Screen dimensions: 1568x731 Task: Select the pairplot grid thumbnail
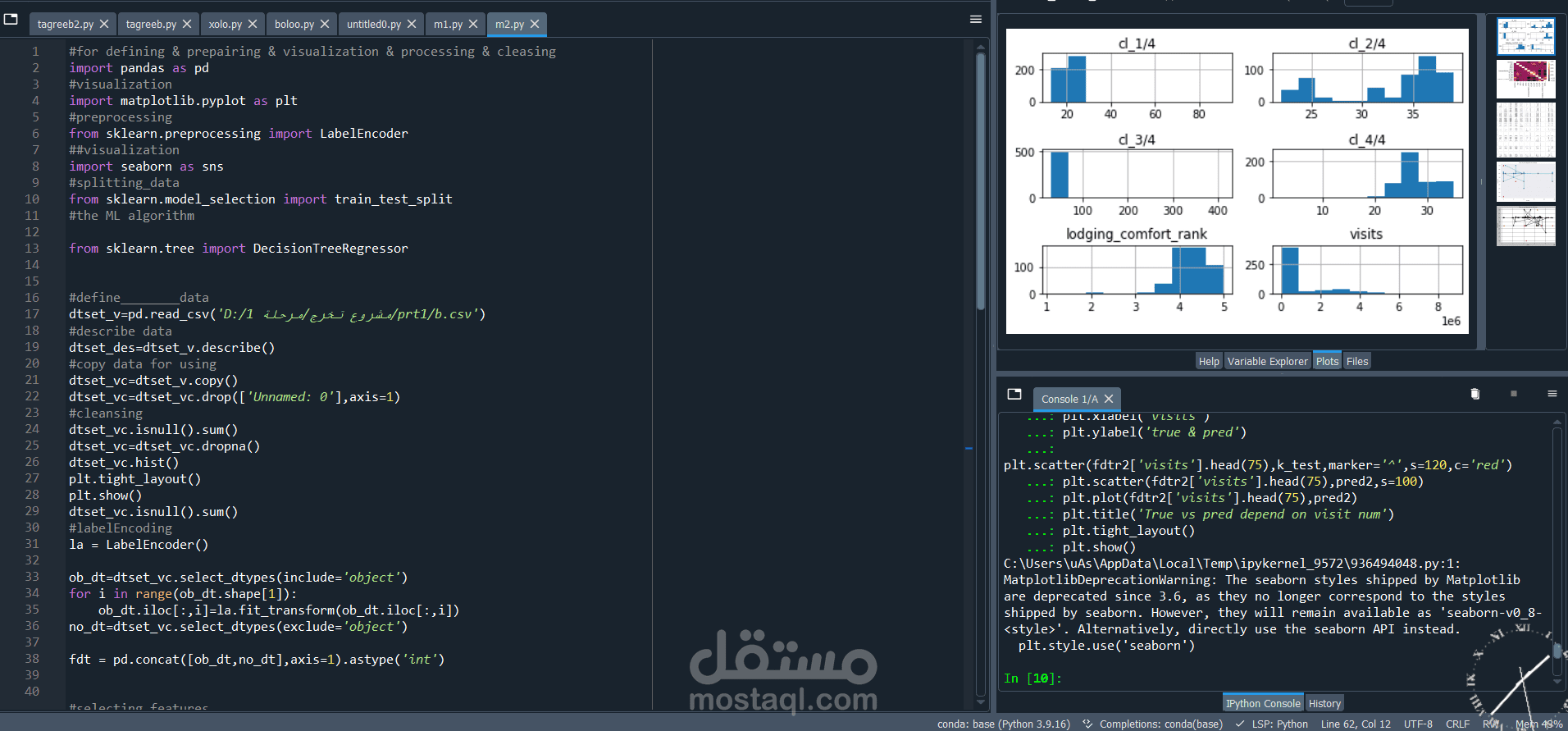[1526, 130]
